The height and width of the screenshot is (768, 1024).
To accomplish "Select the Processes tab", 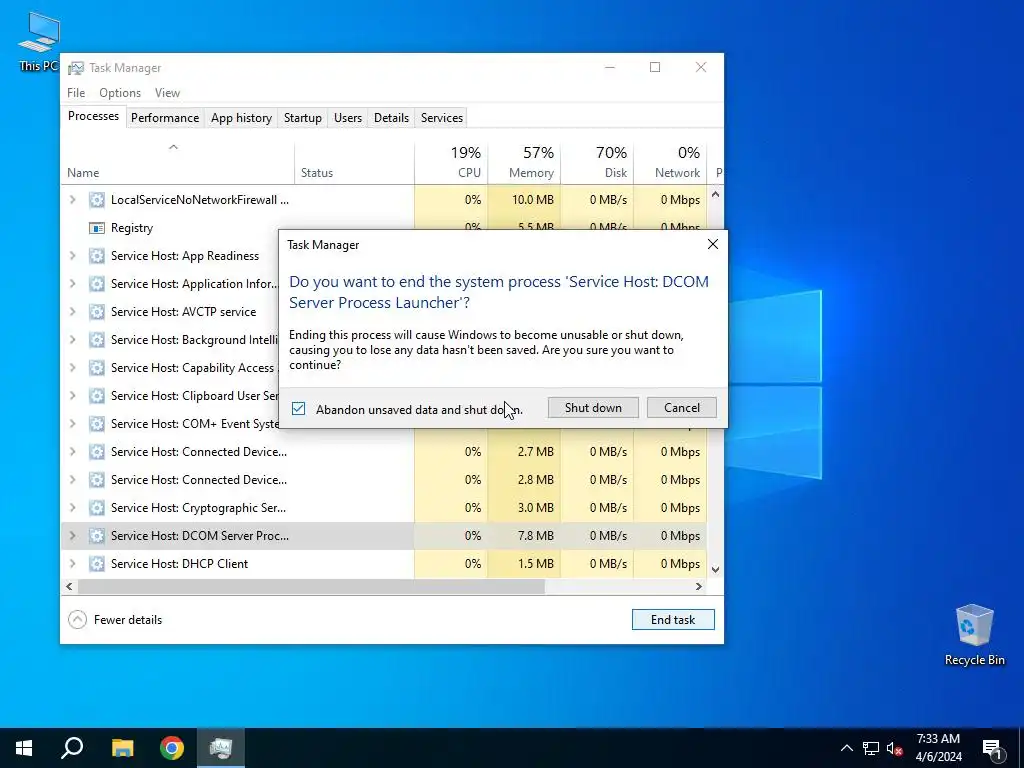I will [x=93, y=116].
